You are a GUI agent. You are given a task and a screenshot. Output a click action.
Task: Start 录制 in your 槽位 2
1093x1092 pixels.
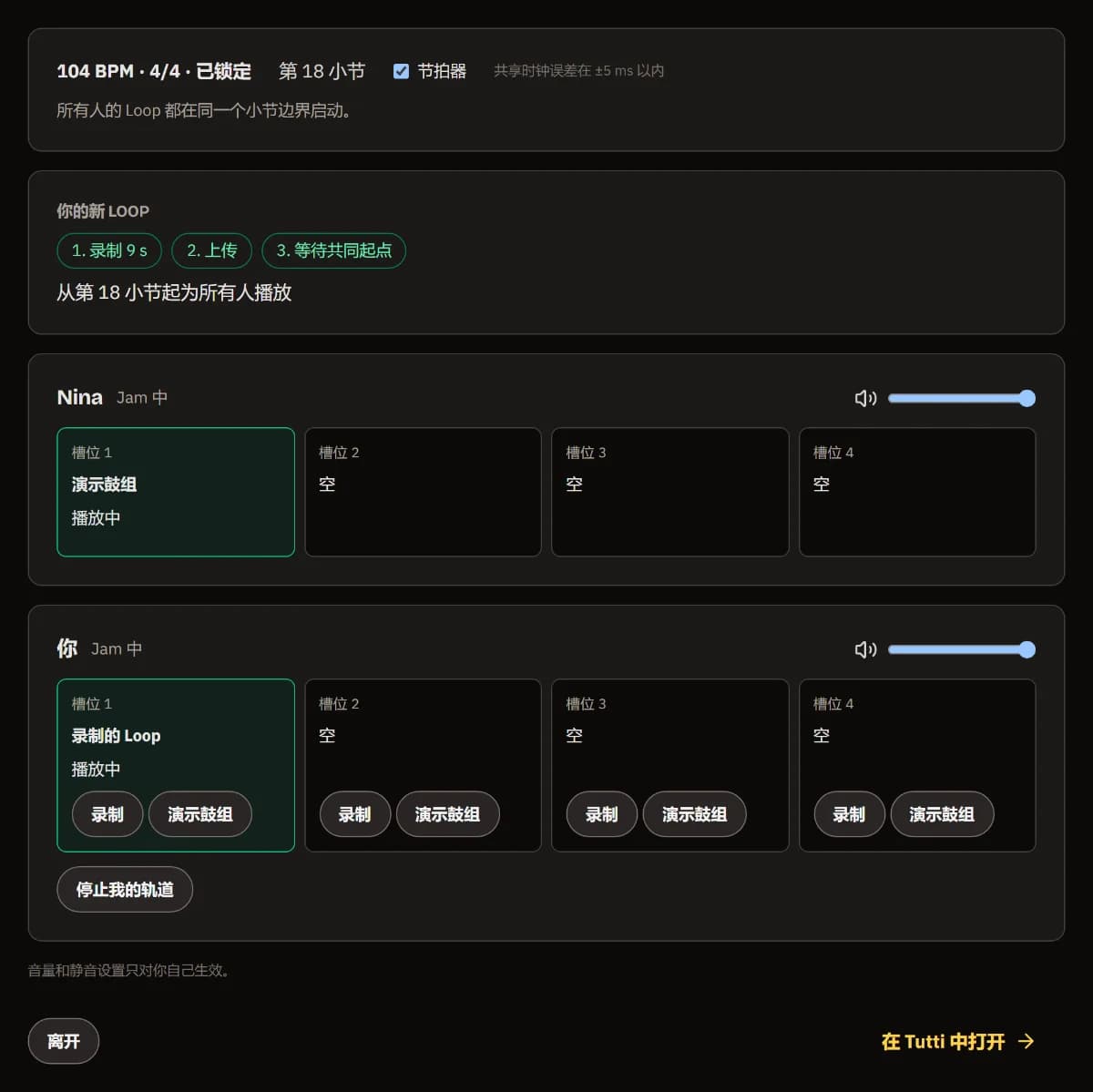[355, 814]
